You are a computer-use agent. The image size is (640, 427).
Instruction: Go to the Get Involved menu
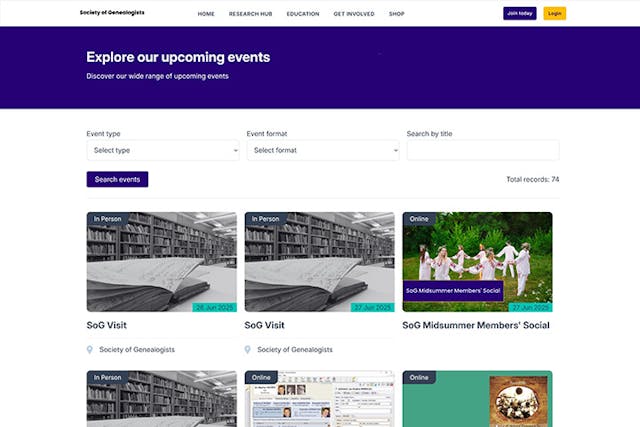[354, 14]
